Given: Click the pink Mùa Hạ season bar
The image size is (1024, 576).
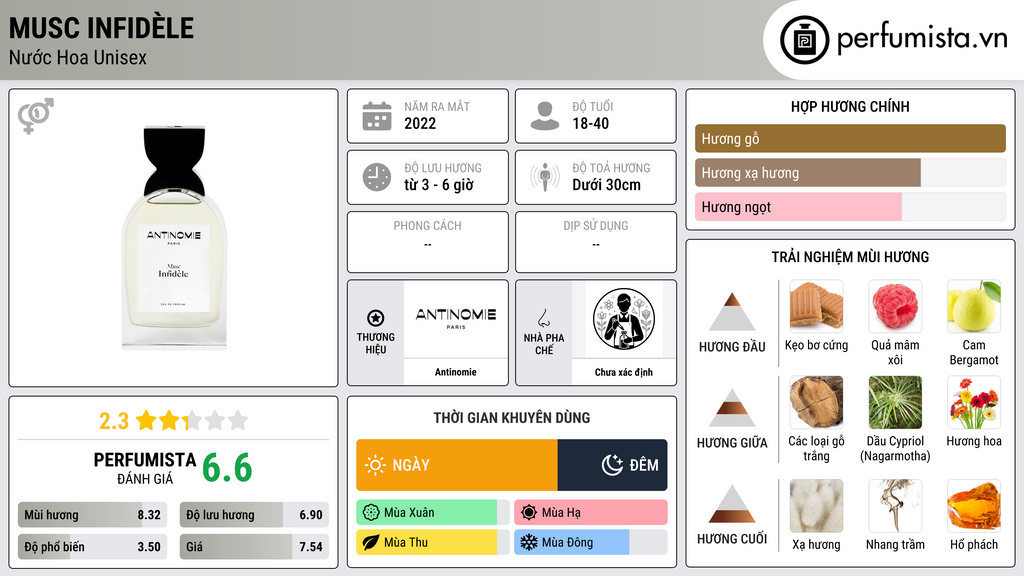Looking at the screenshot, I should point(591,513).
